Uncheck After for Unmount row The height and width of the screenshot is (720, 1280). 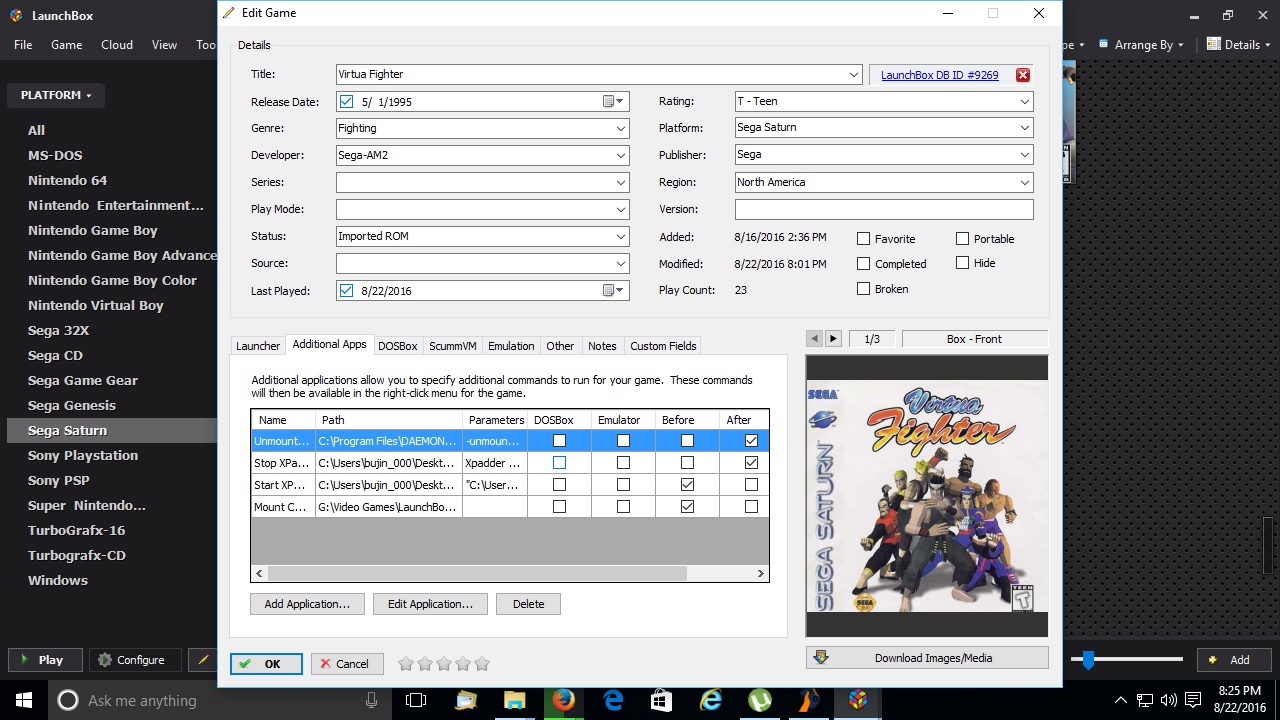coord(751,441)
